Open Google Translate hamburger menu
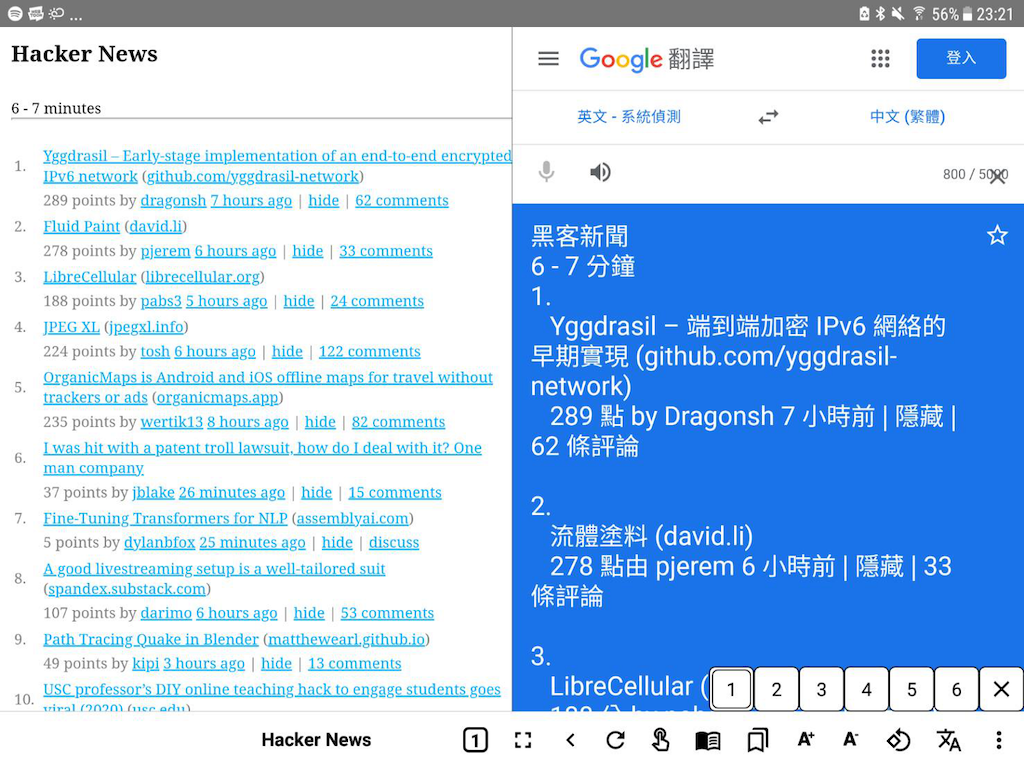Viewport: 1024px width, 768px height. click(548, 59)
